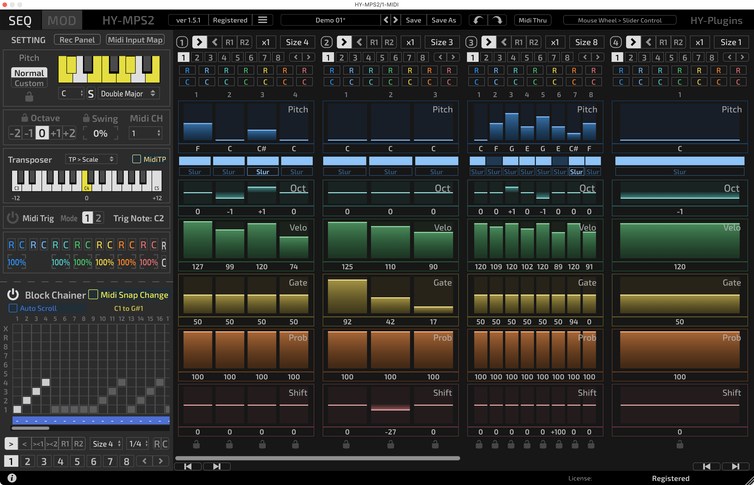
Task: Switch to the MOD tab
Action: [x=62, y=20]
